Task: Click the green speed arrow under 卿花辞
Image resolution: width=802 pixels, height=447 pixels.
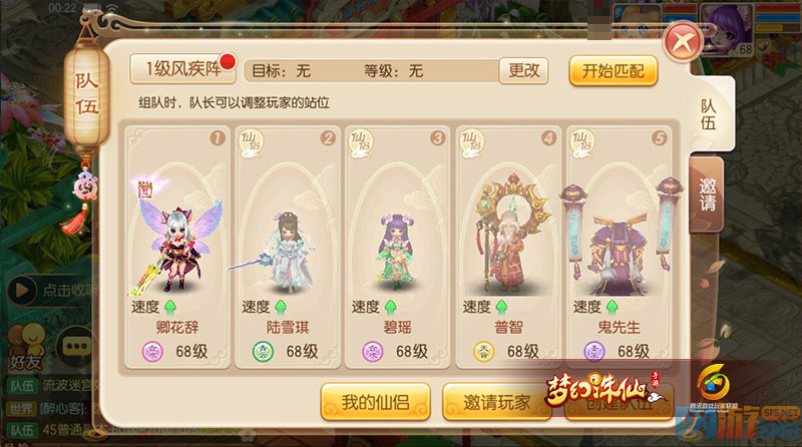Action: (170, 307)
